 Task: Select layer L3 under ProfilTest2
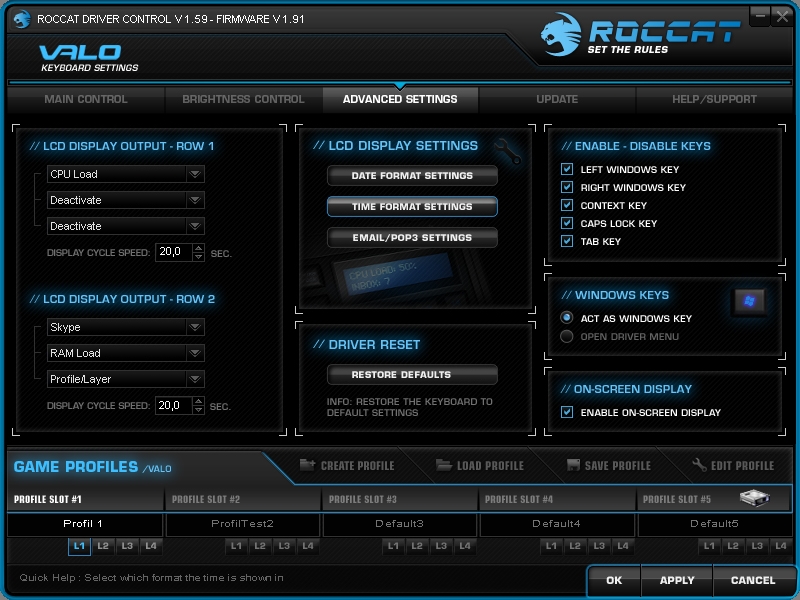tap(284, 546)
